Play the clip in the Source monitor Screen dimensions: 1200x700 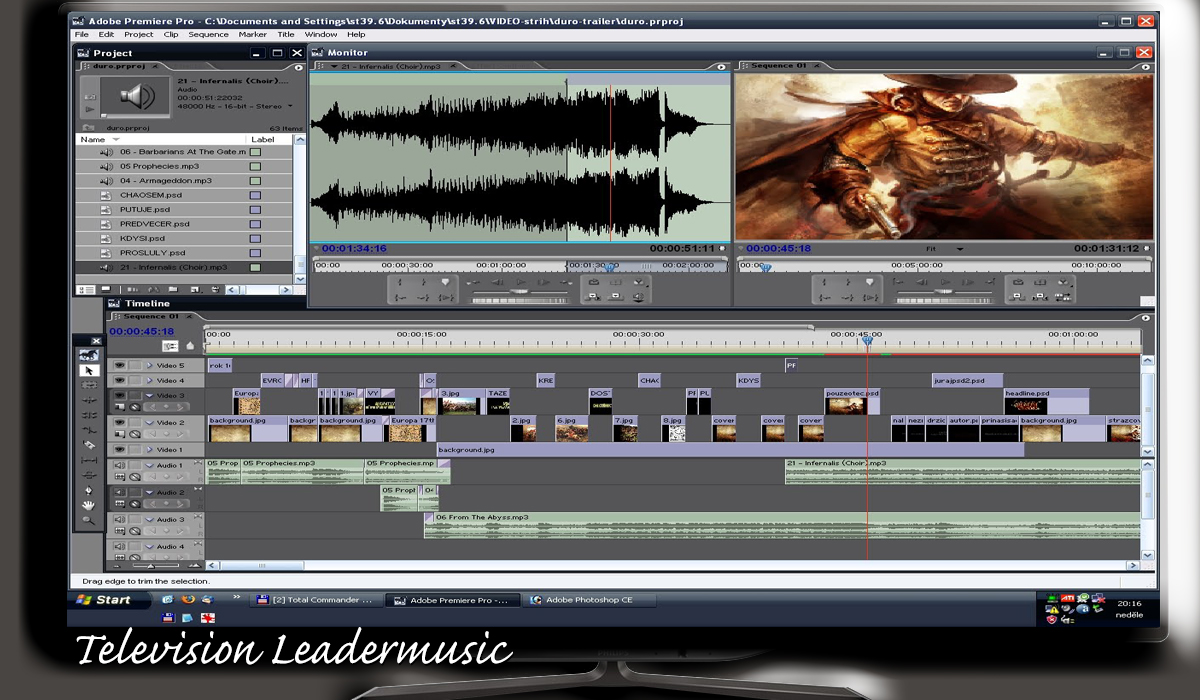[x=522, y=283]
